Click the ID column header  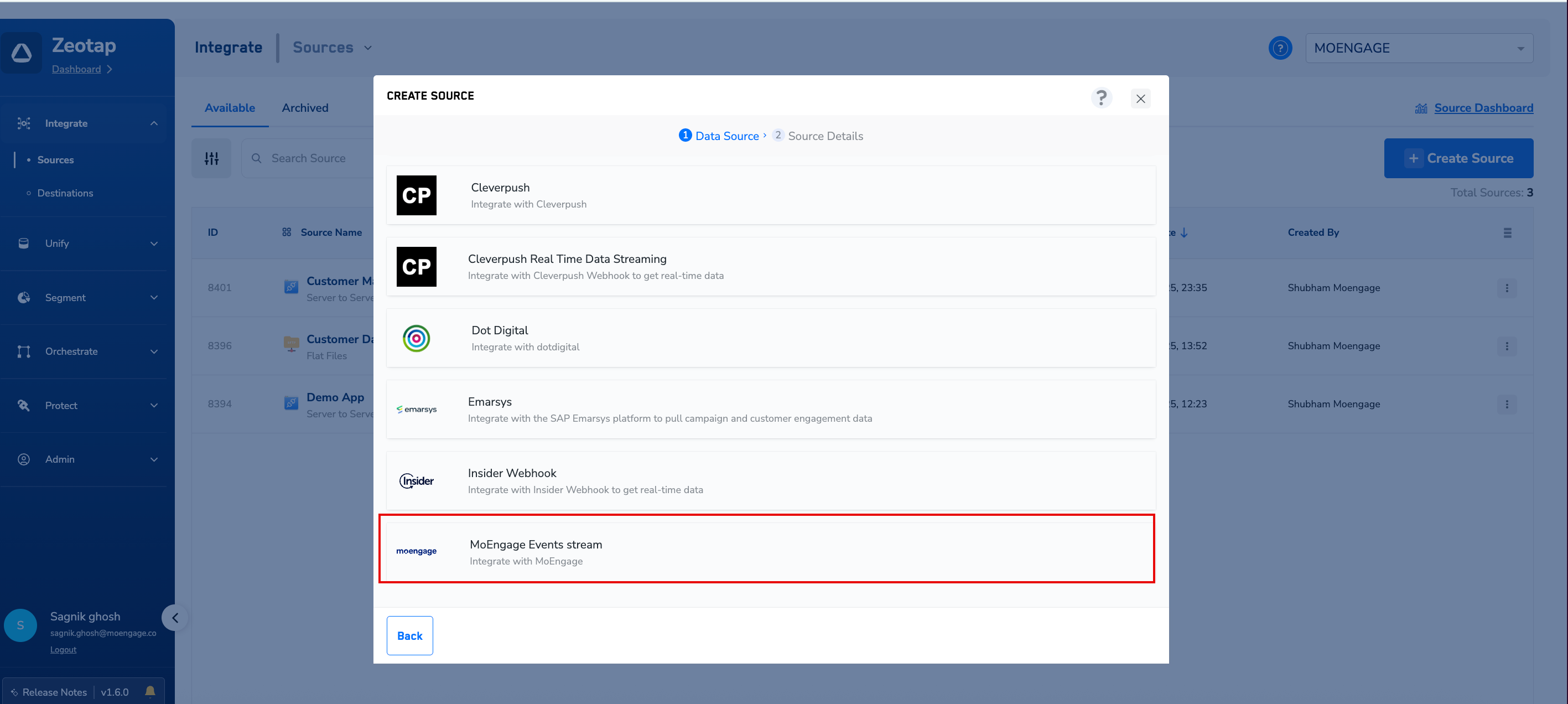212,232
